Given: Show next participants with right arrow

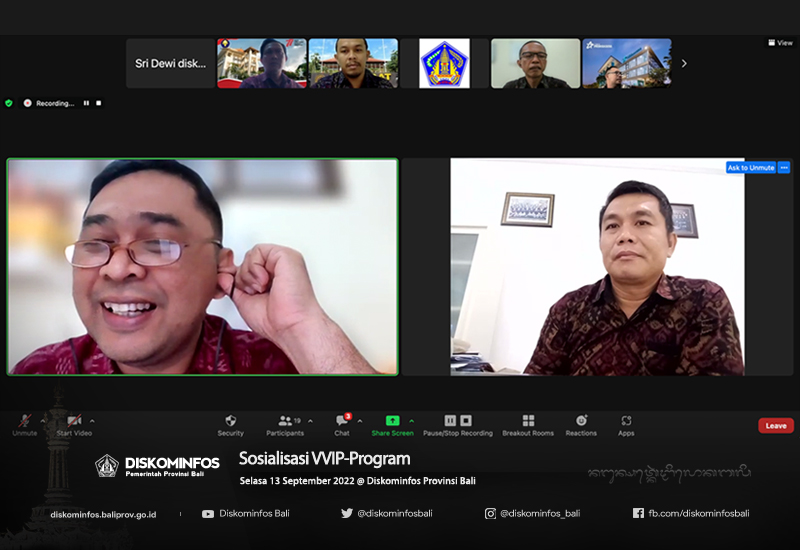Looking at the screenshot, I should (x=684, y=63).
